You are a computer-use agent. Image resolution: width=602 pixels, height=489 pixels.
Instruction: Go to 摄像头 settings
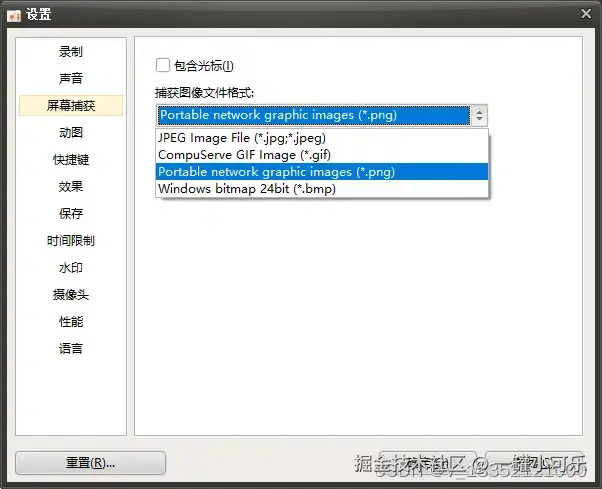(71, 294)
